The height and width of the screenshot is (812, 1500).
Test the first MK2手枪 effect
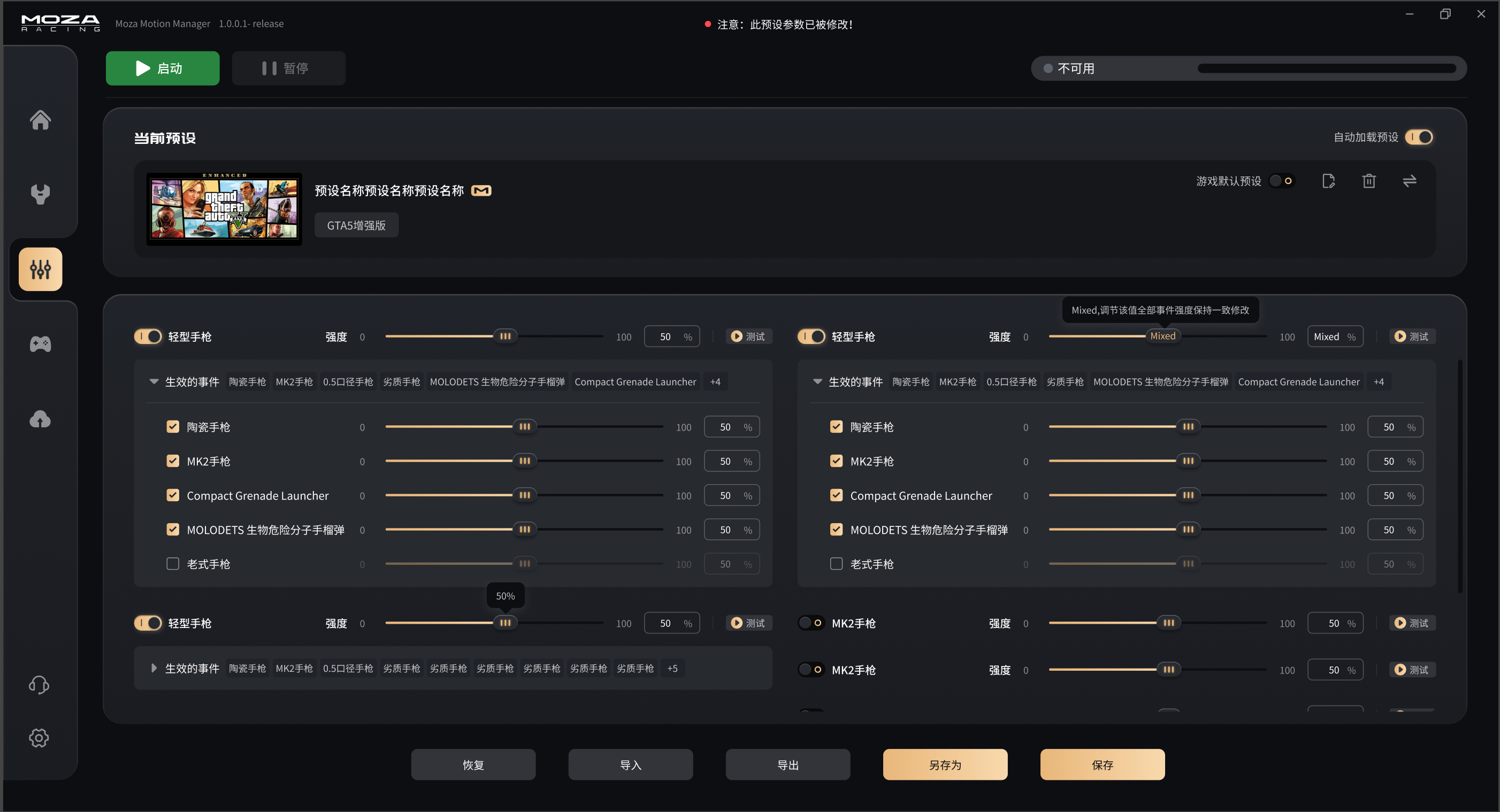(1412, 623)
